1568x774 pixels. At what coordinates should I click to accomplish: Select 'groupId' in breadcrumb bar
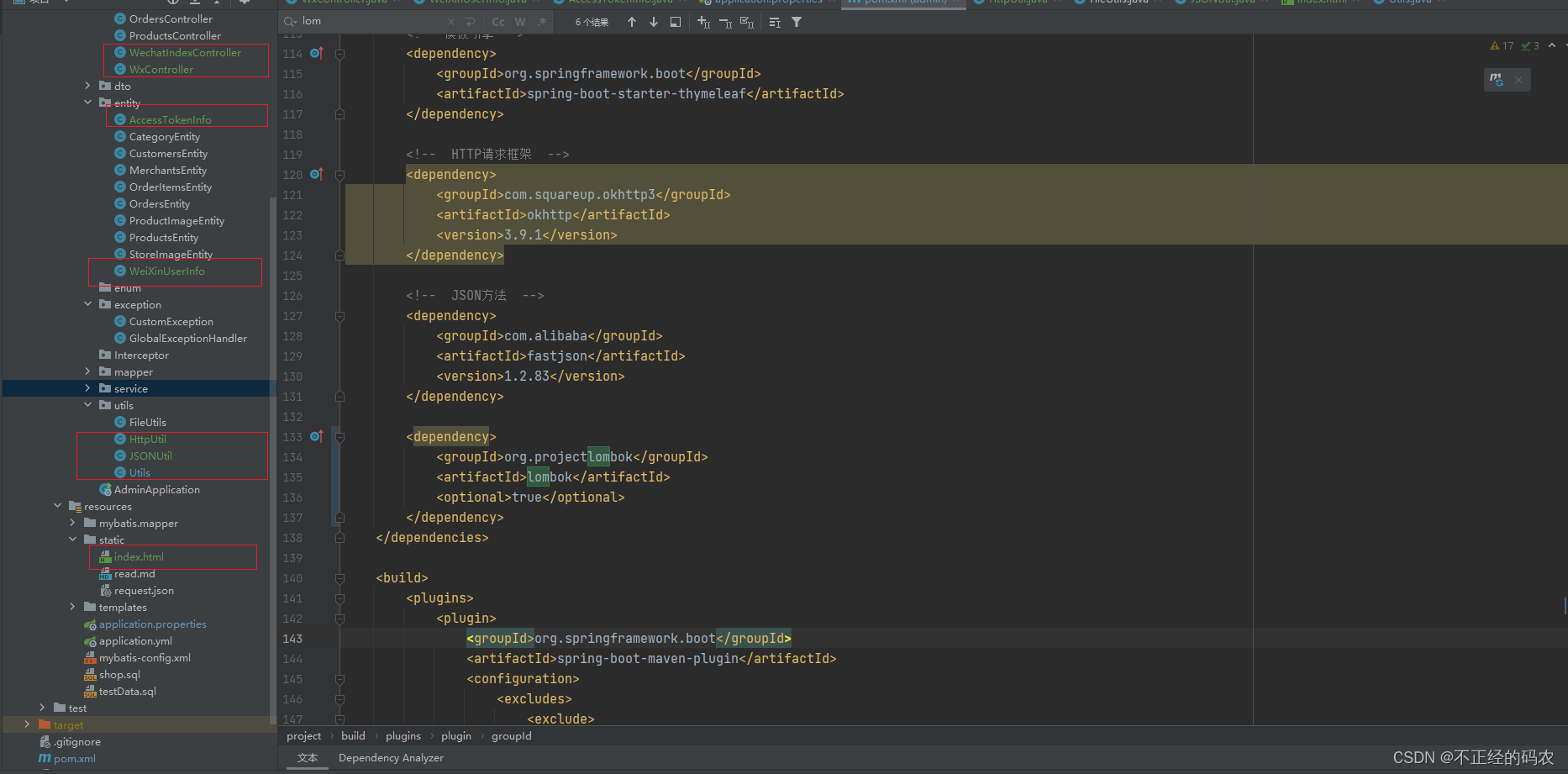(512, 736)
